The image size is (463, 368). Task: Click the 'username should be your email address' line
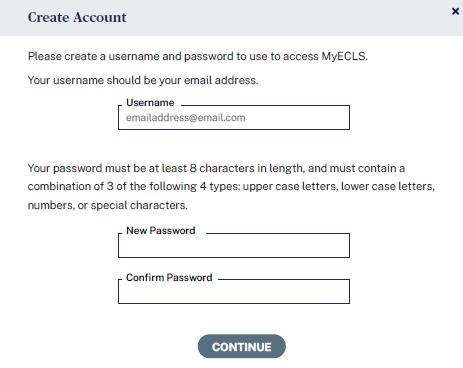point(143,80)
